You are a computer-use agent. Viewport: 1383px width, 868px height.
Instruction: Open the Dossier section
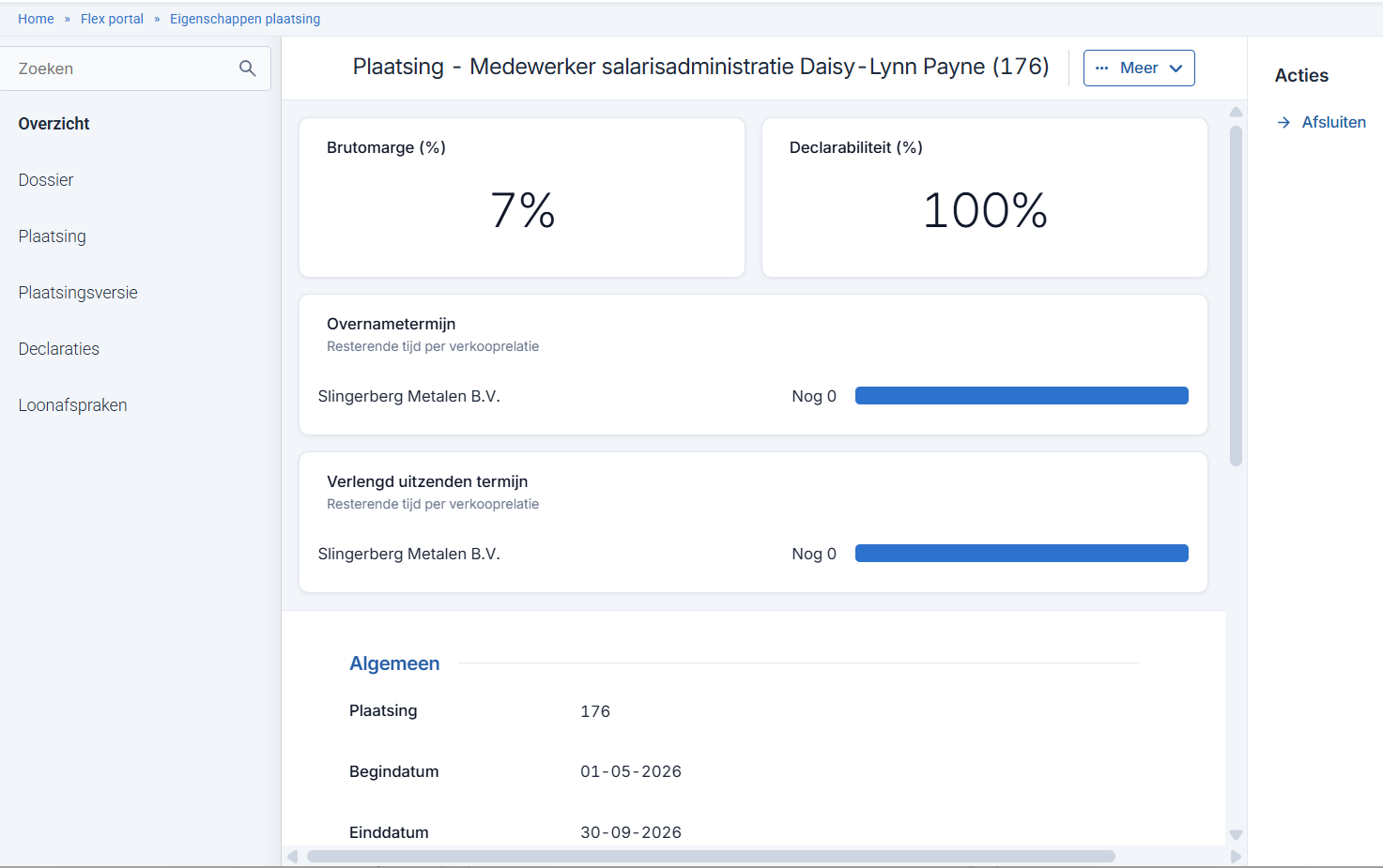(x=46, y=180)
